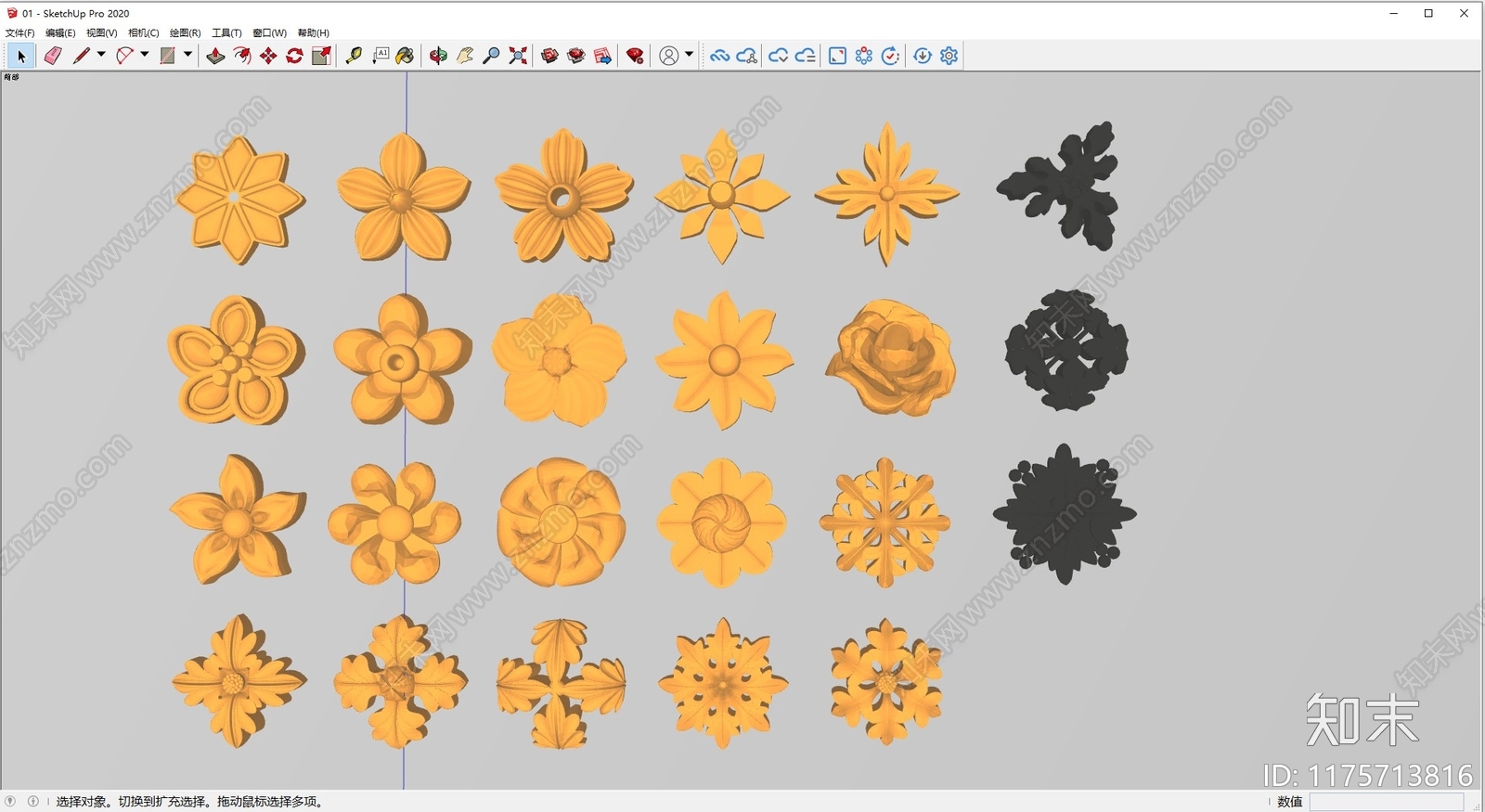The height and width of the screenshot is (812, 1485).
Task: Open the 工具(T) menu
Action: point(227,32)
